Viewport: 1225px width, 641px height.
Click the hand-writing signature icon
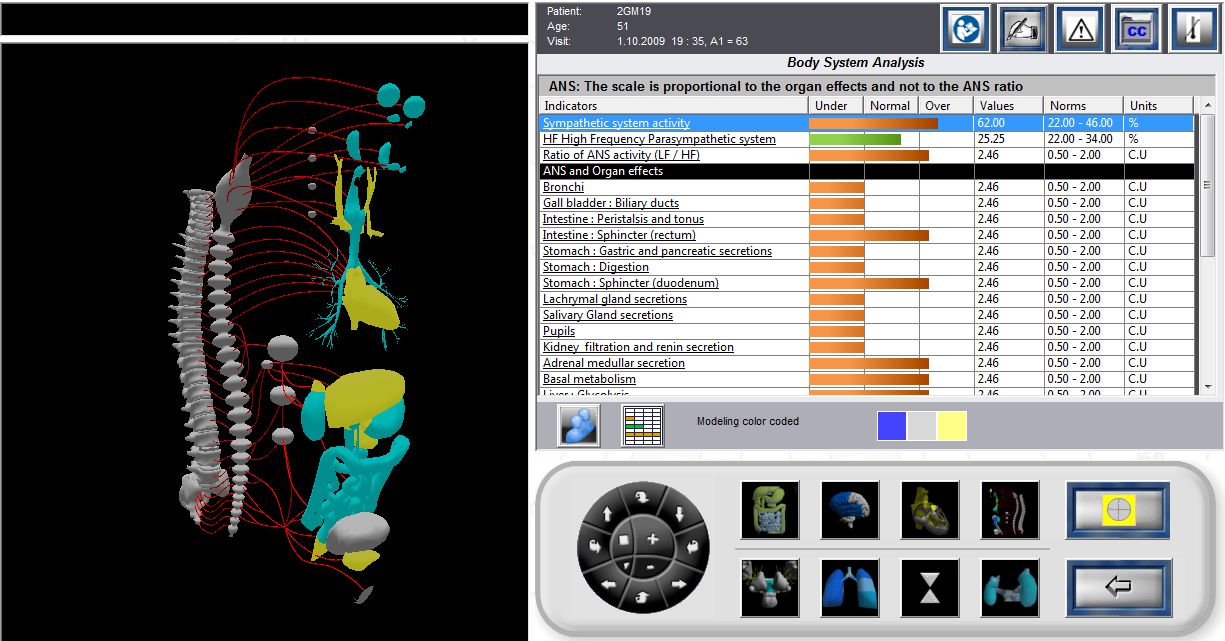[1022, 29]
